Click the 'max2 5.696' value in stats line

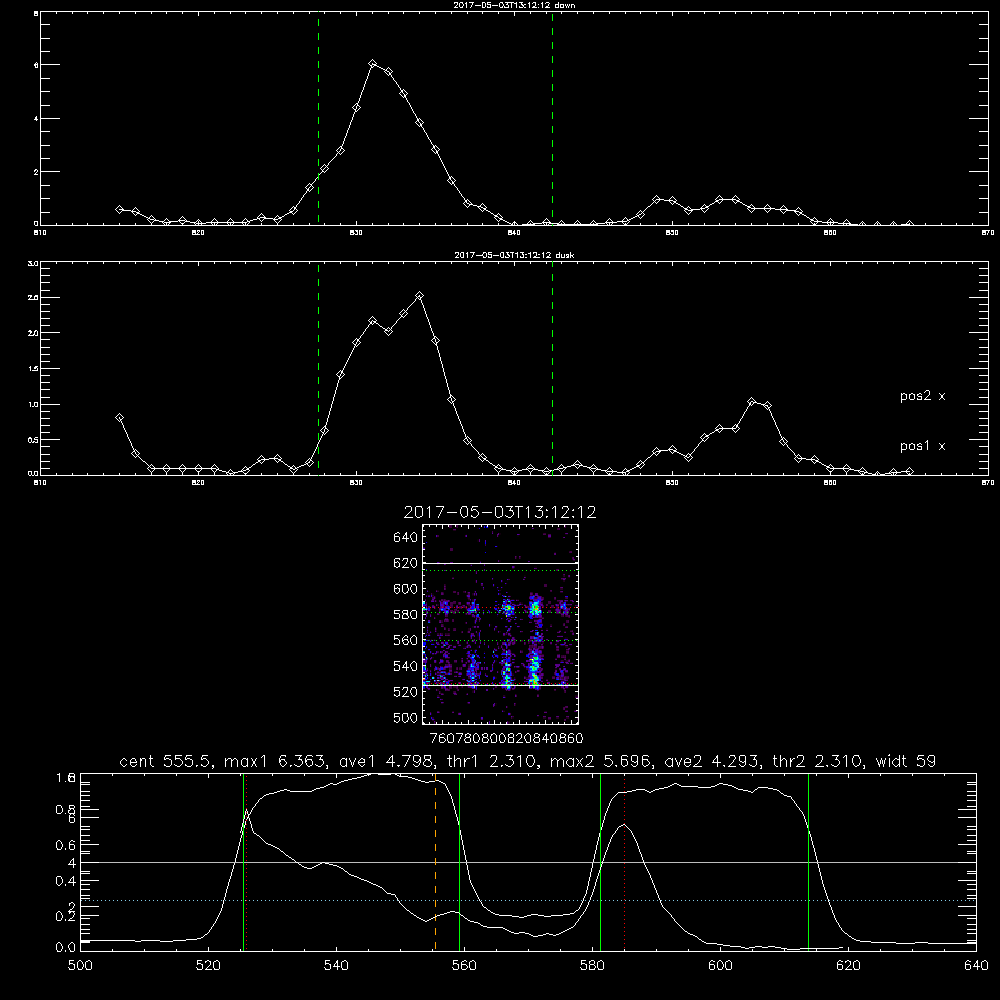pos(601,761)
